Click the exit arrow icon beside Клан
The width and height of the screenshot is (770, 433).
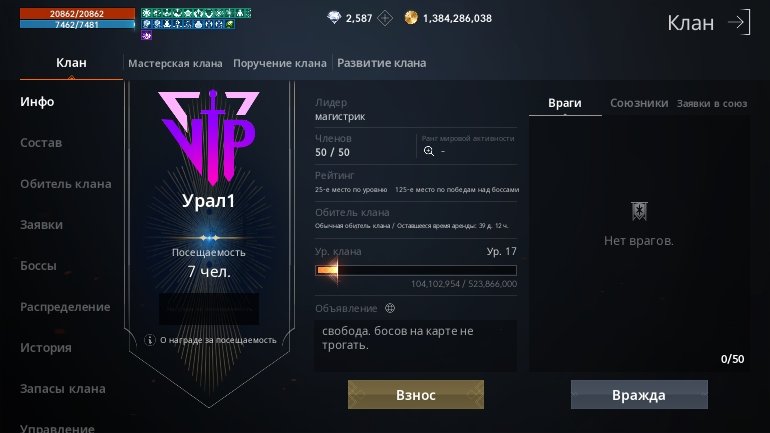(x=739, y=22)
